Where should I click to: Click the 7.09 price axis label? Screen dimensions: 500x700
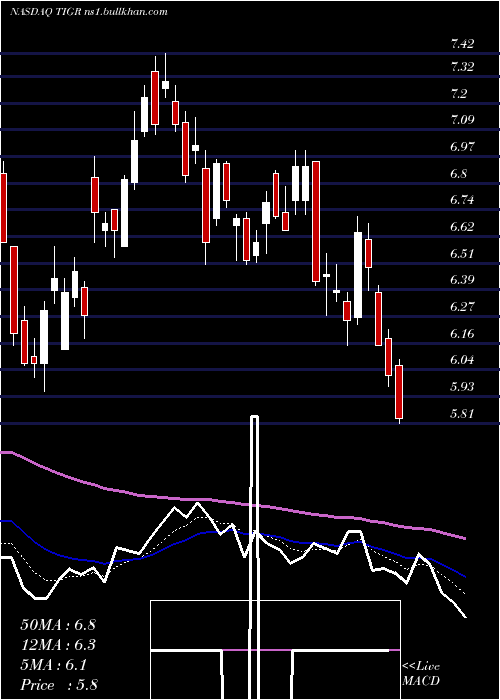(x=462, y=120)
